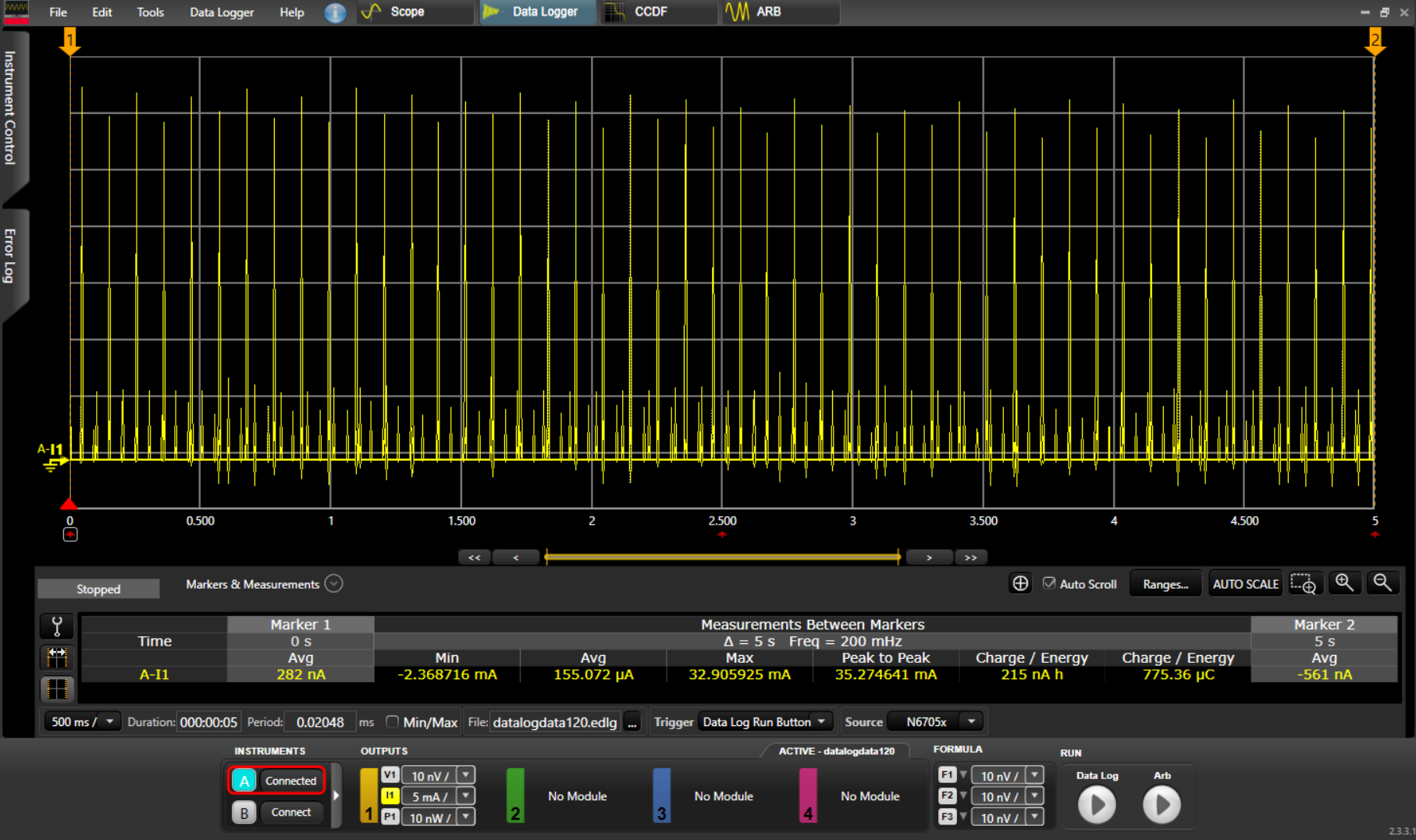Open the File menu
The width and height of the screenshot is (1416, 840).
[x=58, y=12]
